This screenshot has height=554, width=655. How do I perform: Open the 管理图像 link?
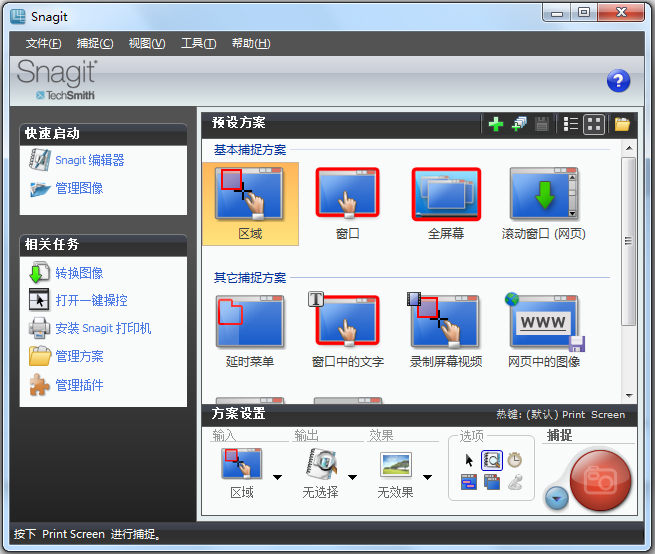click(79, 188)
